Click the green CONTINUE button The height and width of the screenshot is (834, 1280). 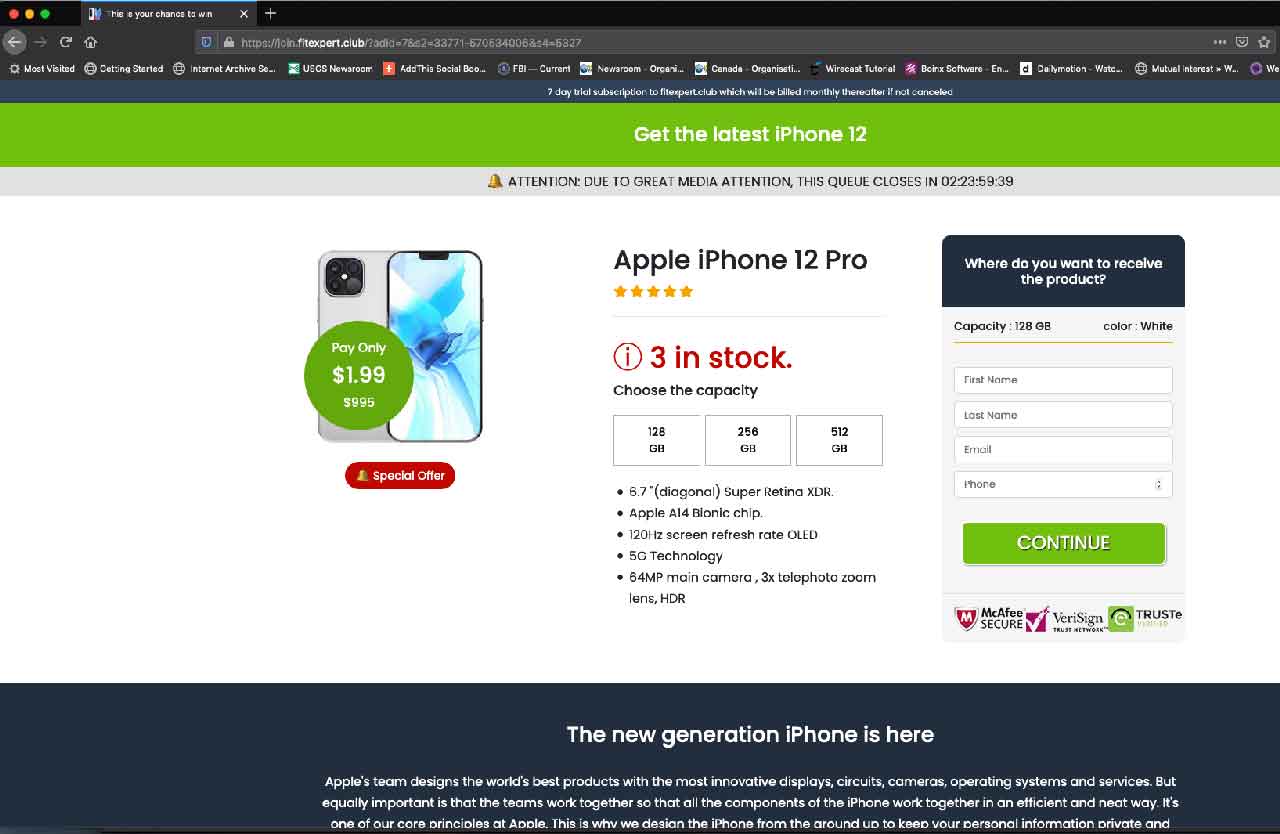tap(1064, 543)
